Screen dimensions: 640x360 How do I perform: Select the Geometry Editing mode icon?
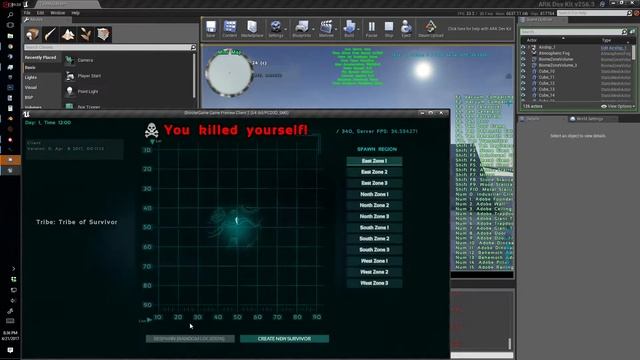click(x=103, y=34)
